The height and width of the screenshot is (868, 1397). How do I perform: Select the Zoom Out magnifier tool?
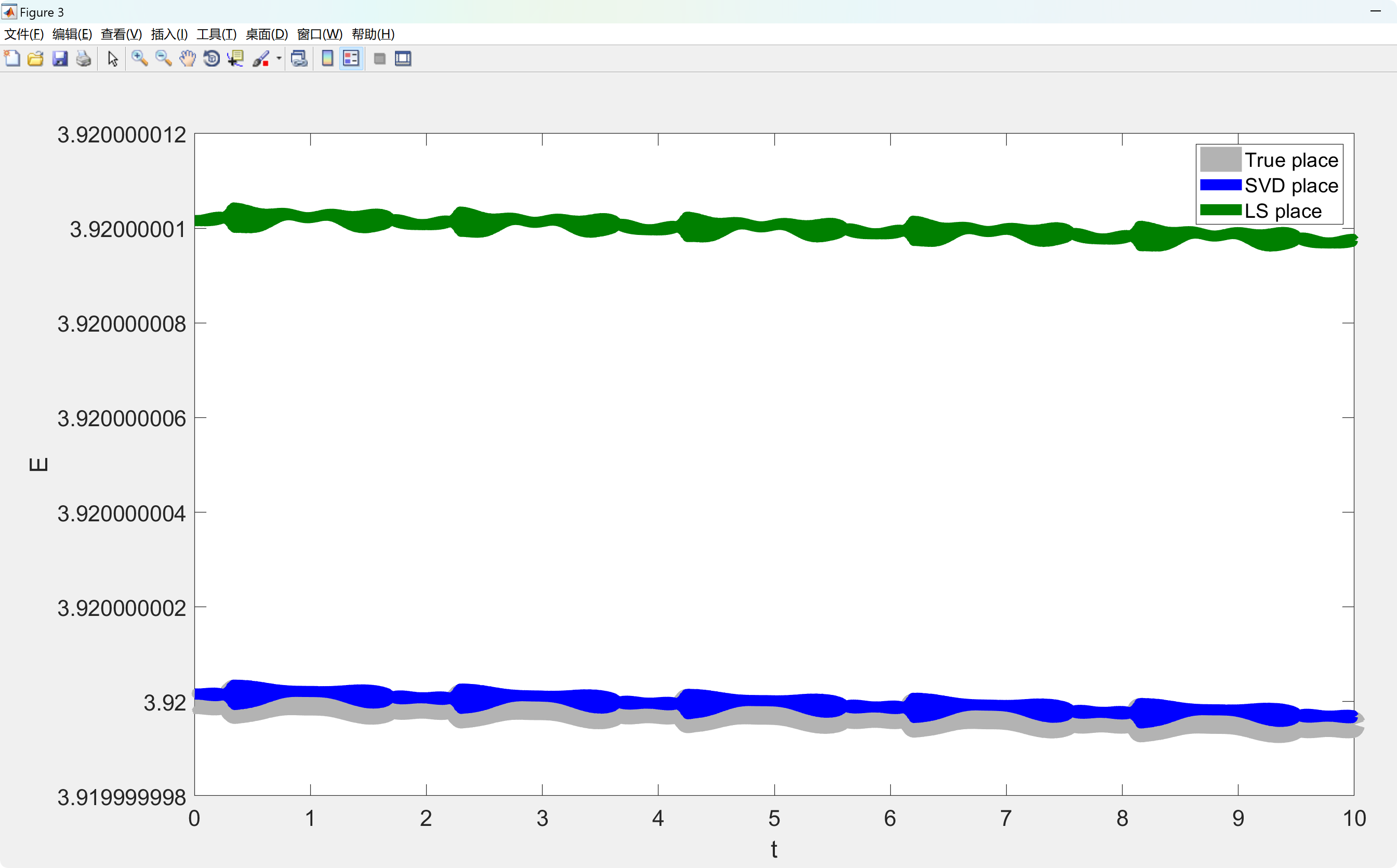point(164,59)
